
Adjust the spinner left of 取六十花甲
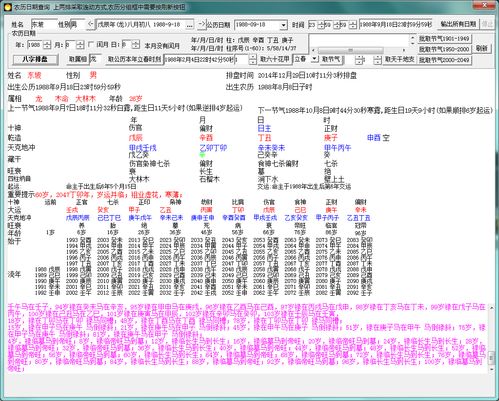click(253, 60)
